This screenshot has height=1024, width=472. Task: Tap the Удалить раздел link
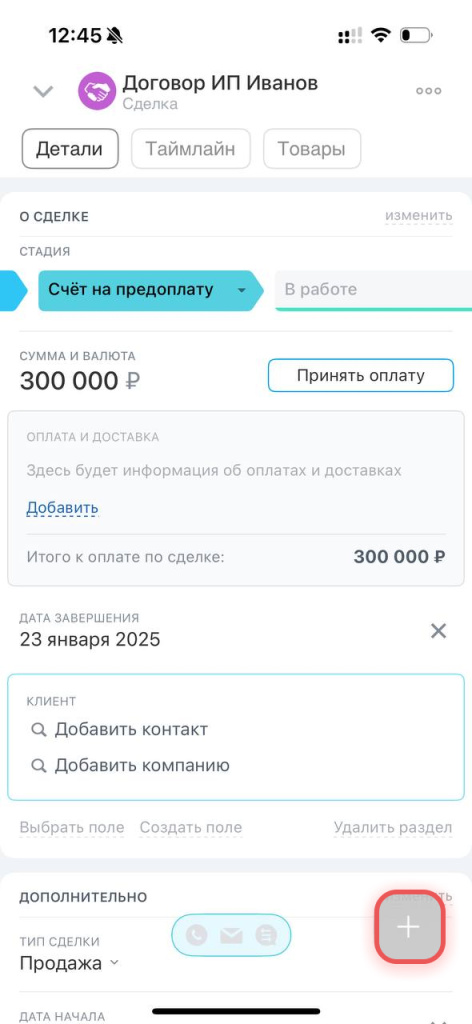393,827
